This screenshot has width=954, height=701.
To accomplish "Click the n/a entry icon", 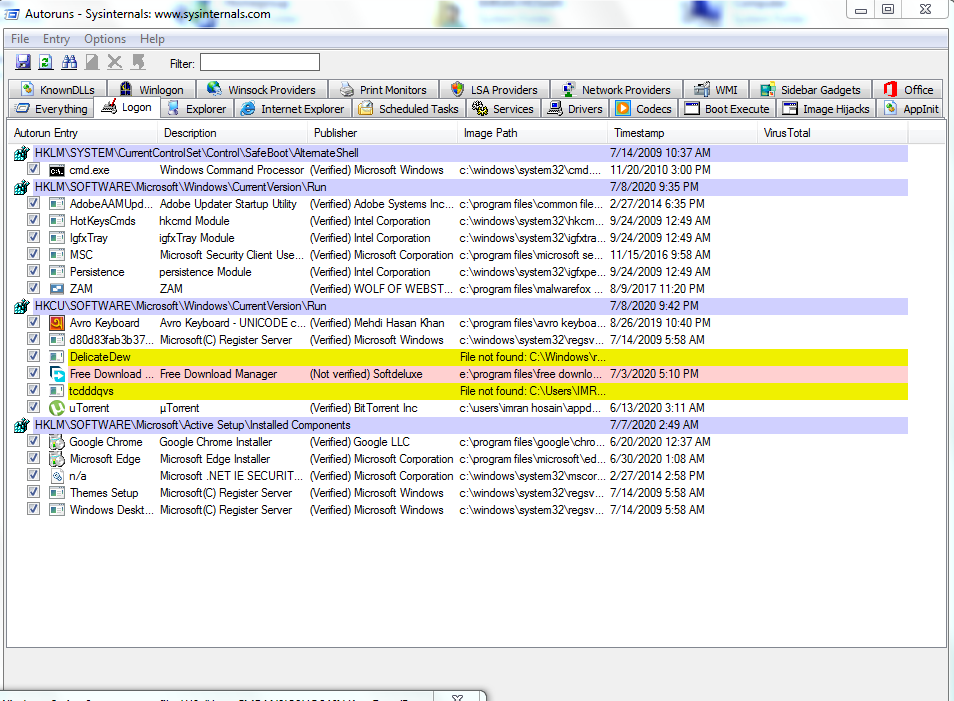I will click(57, 476).
